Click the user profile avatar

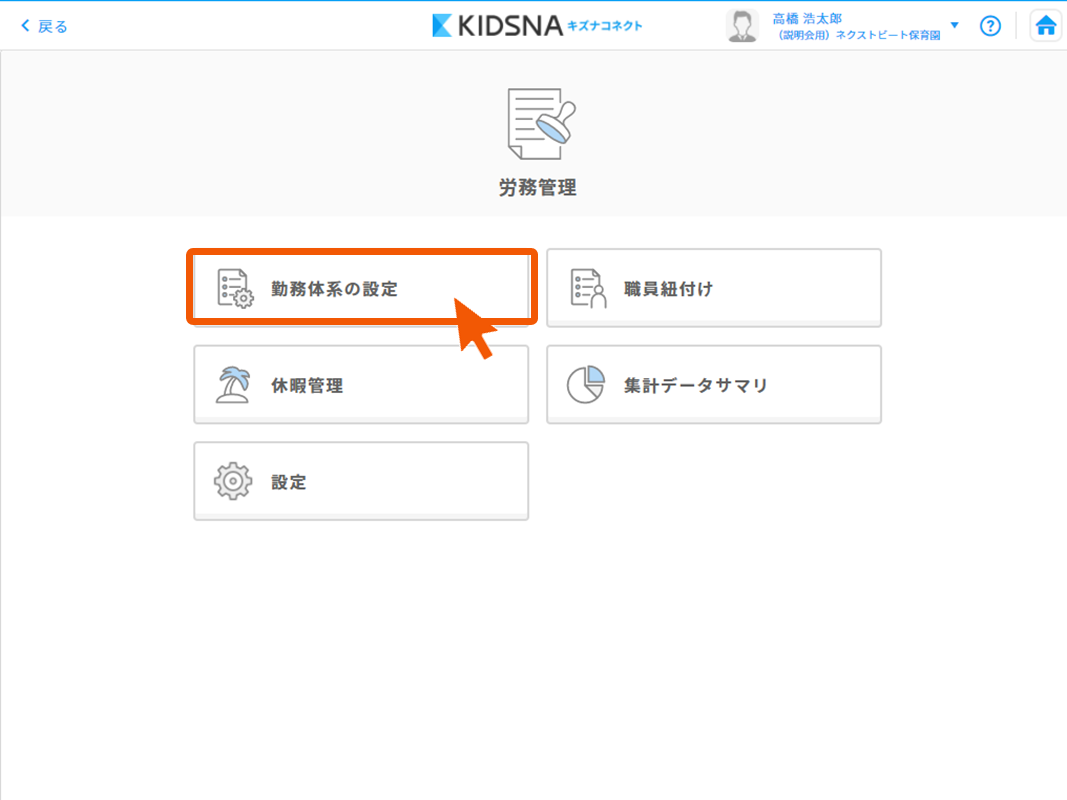(x=742, y=26)
